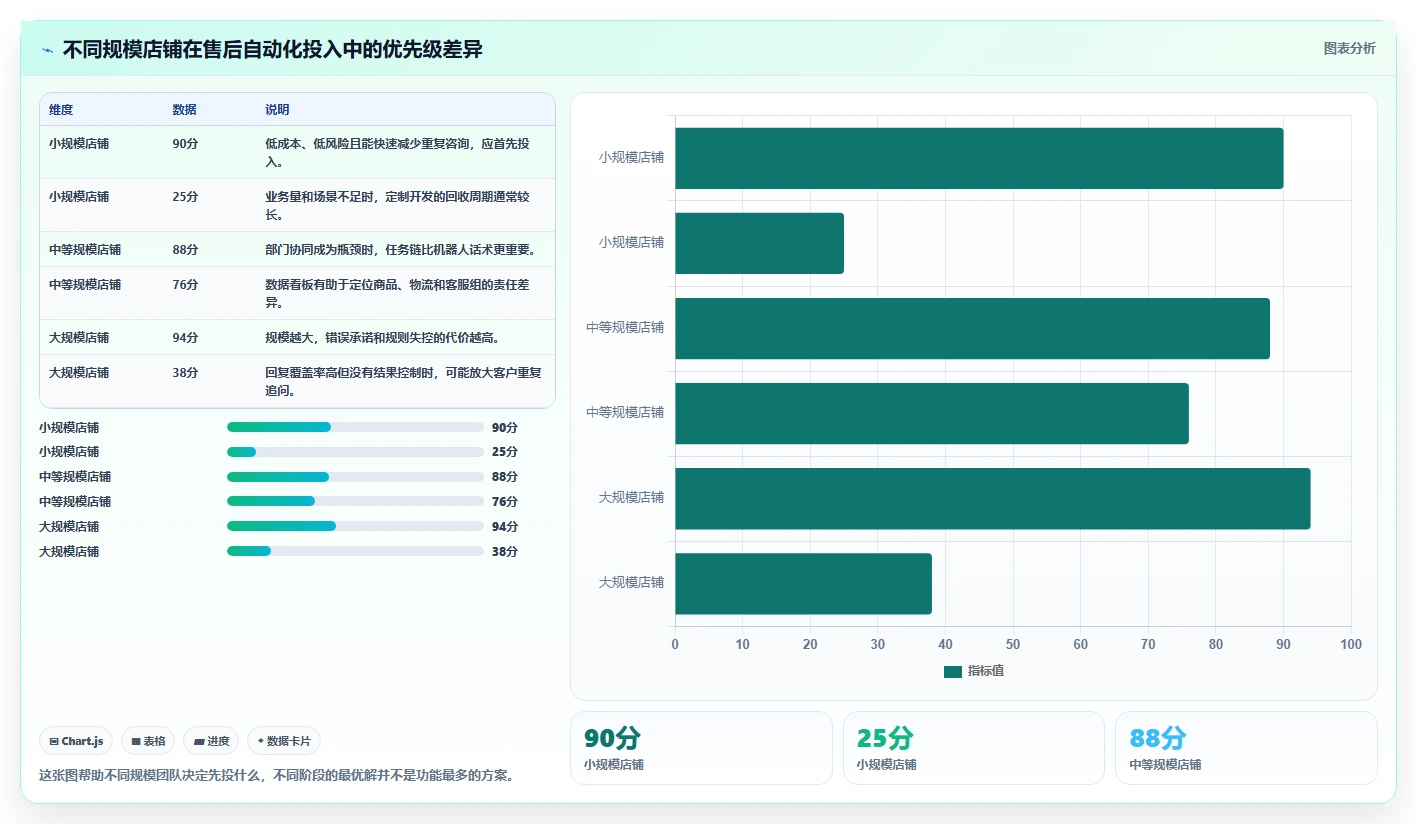Click the progress bar labeled 38分
Image resolution: width=1417 pixels, height=824 pixels.
[355, 551]
